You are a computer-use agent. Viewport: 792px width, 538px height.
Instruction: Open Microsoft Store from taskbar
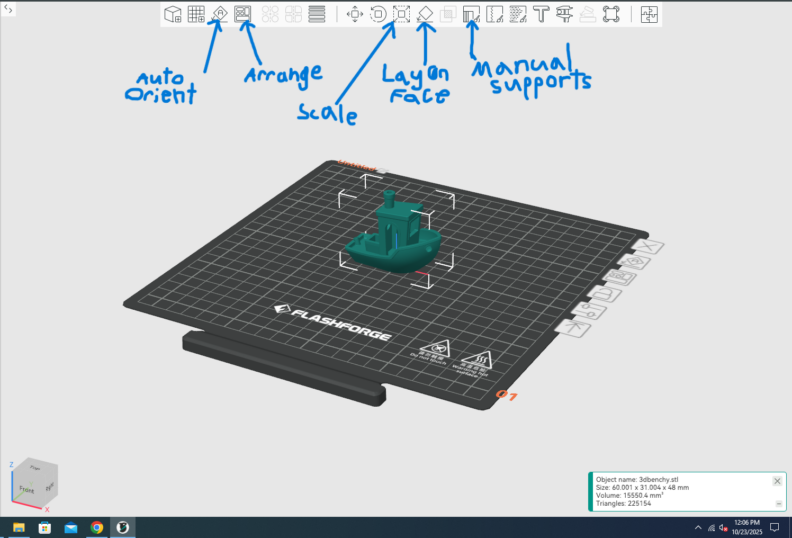pyautogui.click(x=44, y=527)
